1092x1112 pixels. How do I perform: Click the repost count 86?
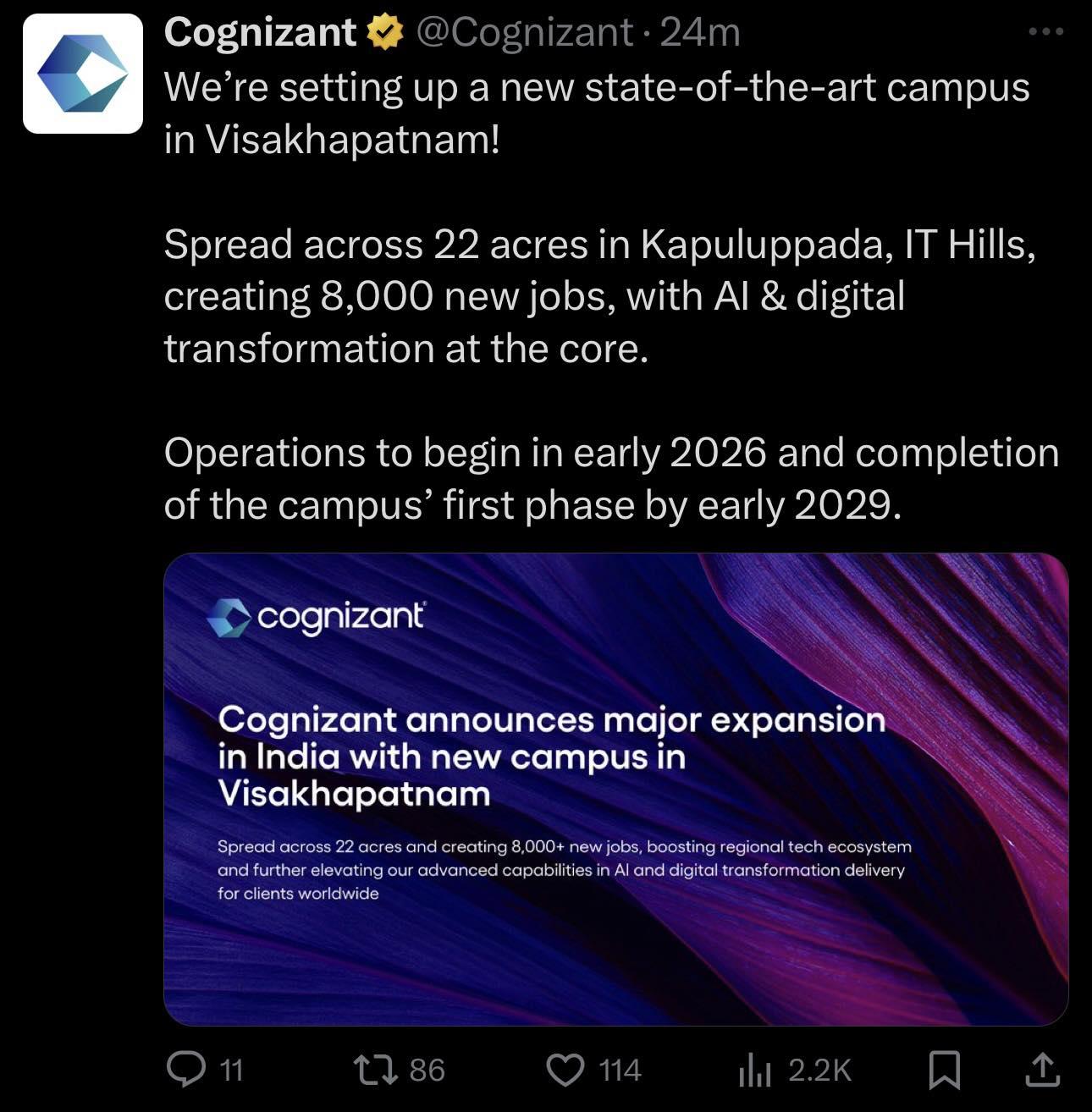pos(427,1071)
